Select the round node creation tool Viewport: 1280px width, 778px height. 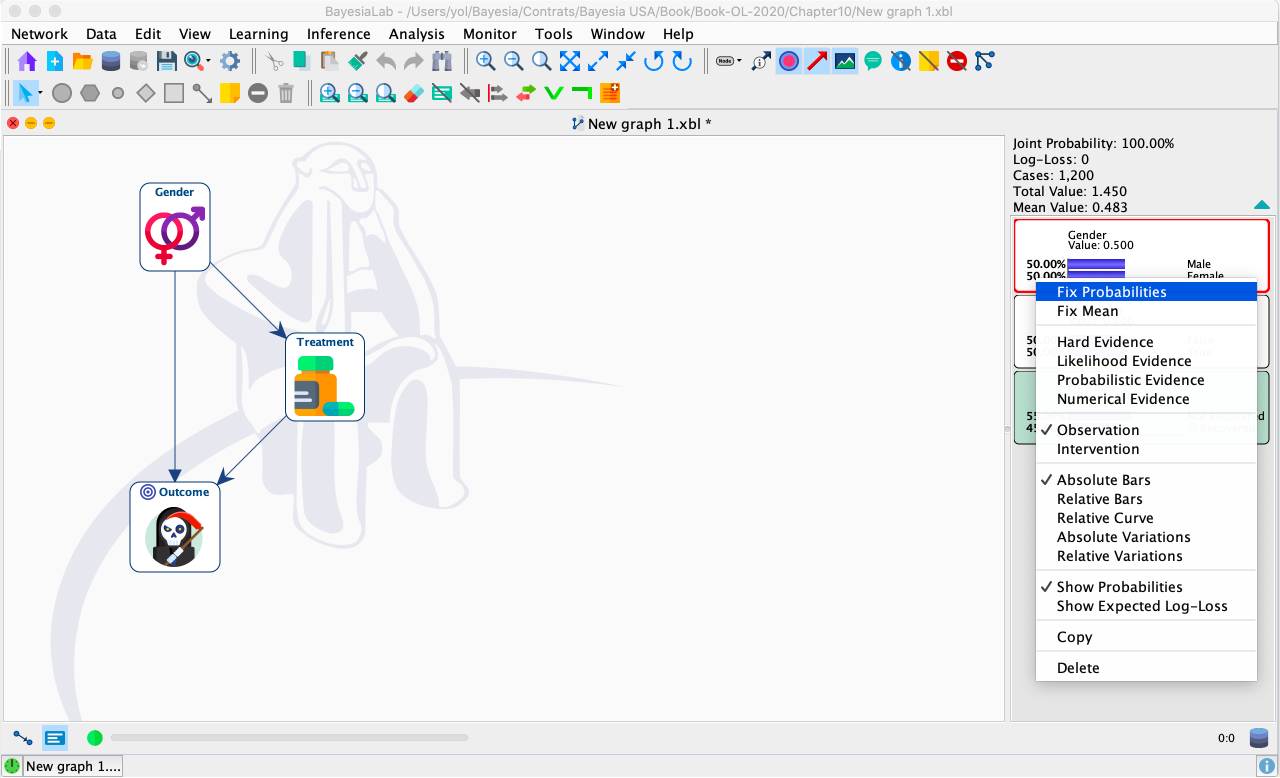click(x=62, y=93)
